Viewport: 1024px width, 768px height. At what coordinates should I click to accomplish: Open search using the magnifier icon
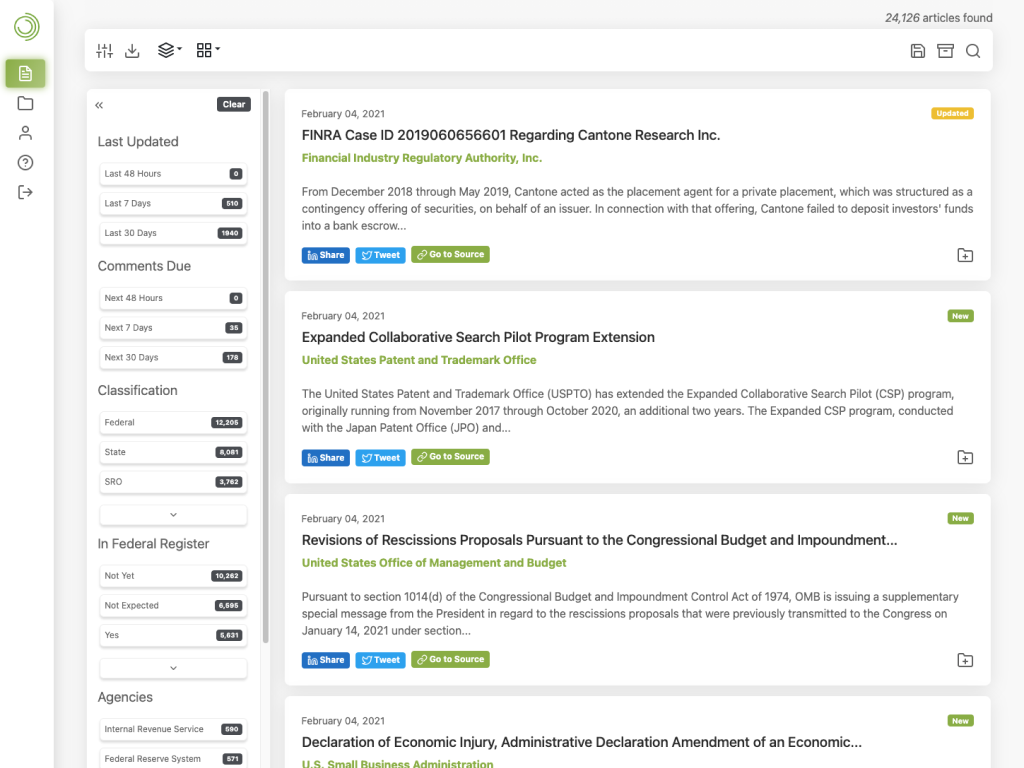[973, 50]
